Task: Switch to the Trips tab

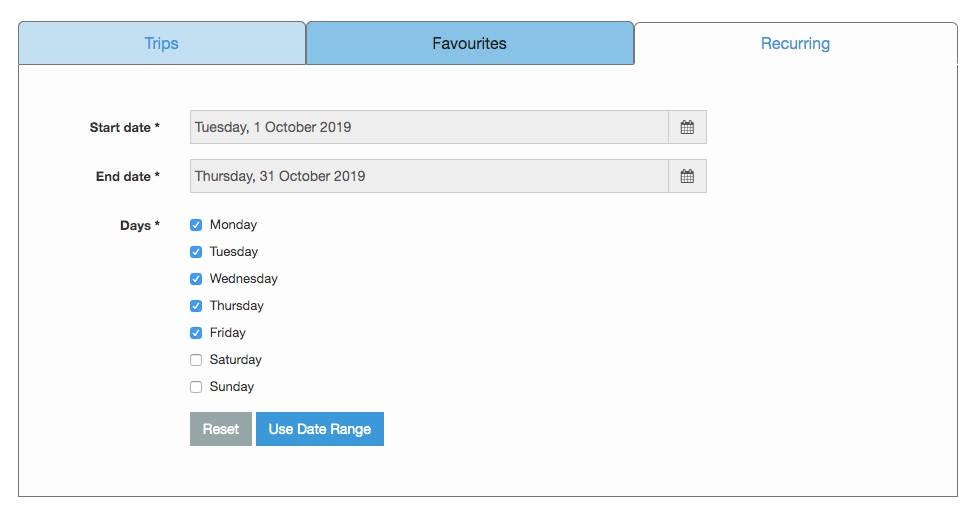Action: pos(162,43)
